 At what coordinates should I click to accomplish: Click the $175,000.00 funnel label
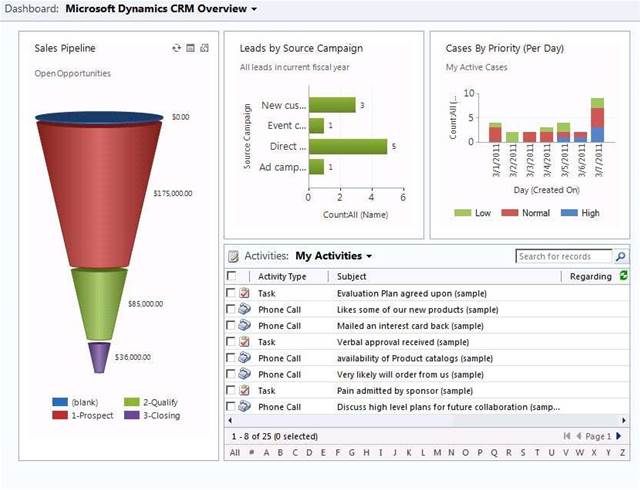[173, 194]
